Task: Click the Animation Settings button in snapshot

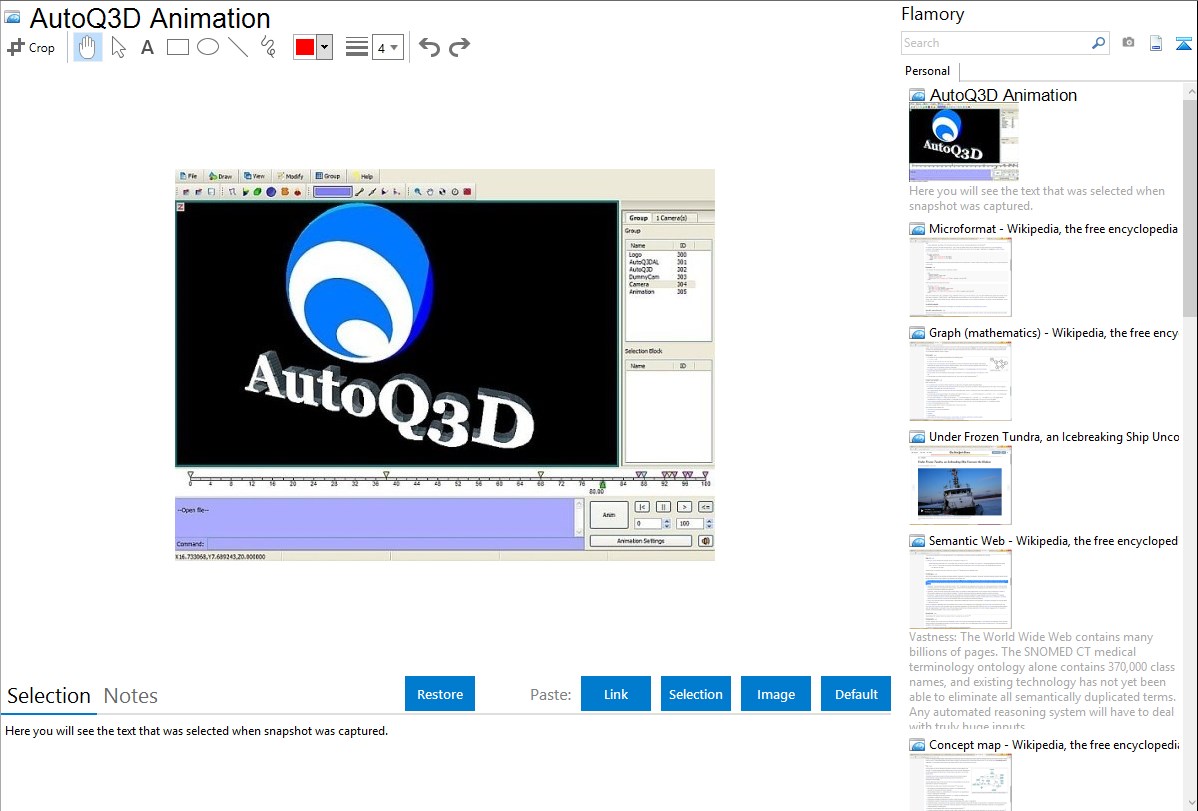Action: click(640, 540)
